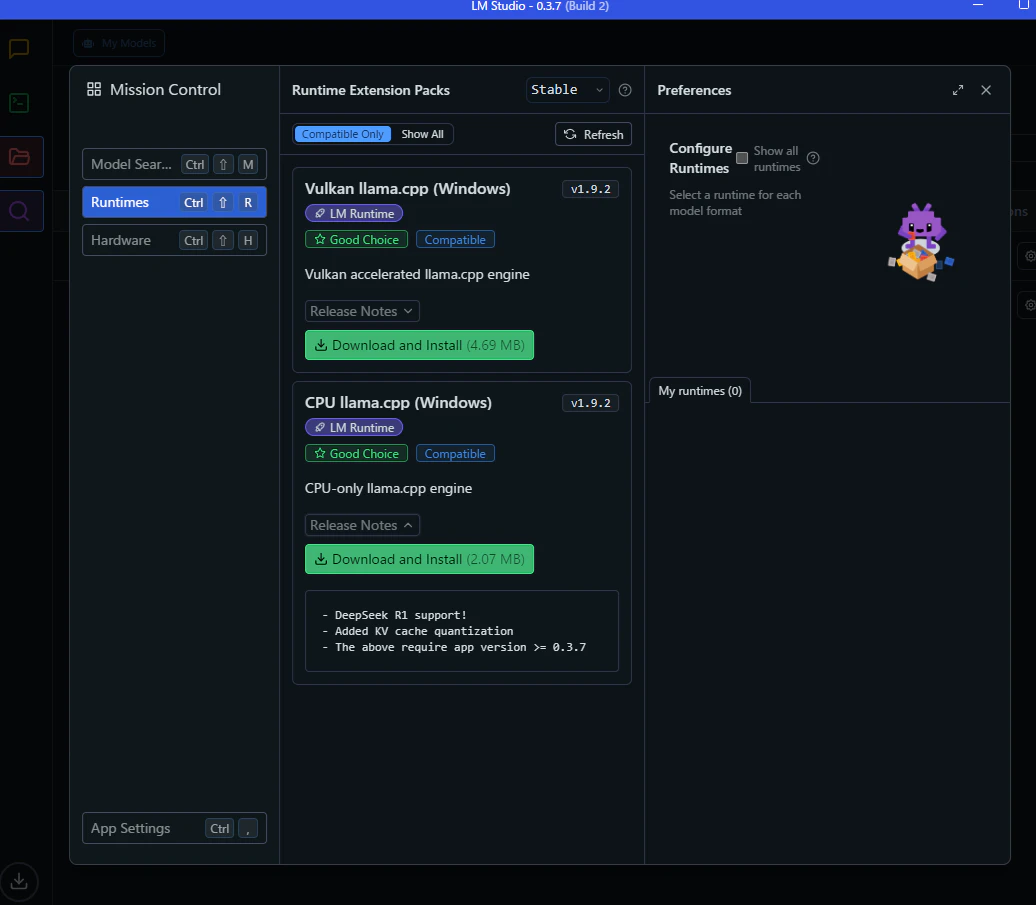Image resolution: width=1036 pixels, height=905 pixels.
Task: Click the v1.9.2 version tag on Vulkan card
Action: click(591, 189)
